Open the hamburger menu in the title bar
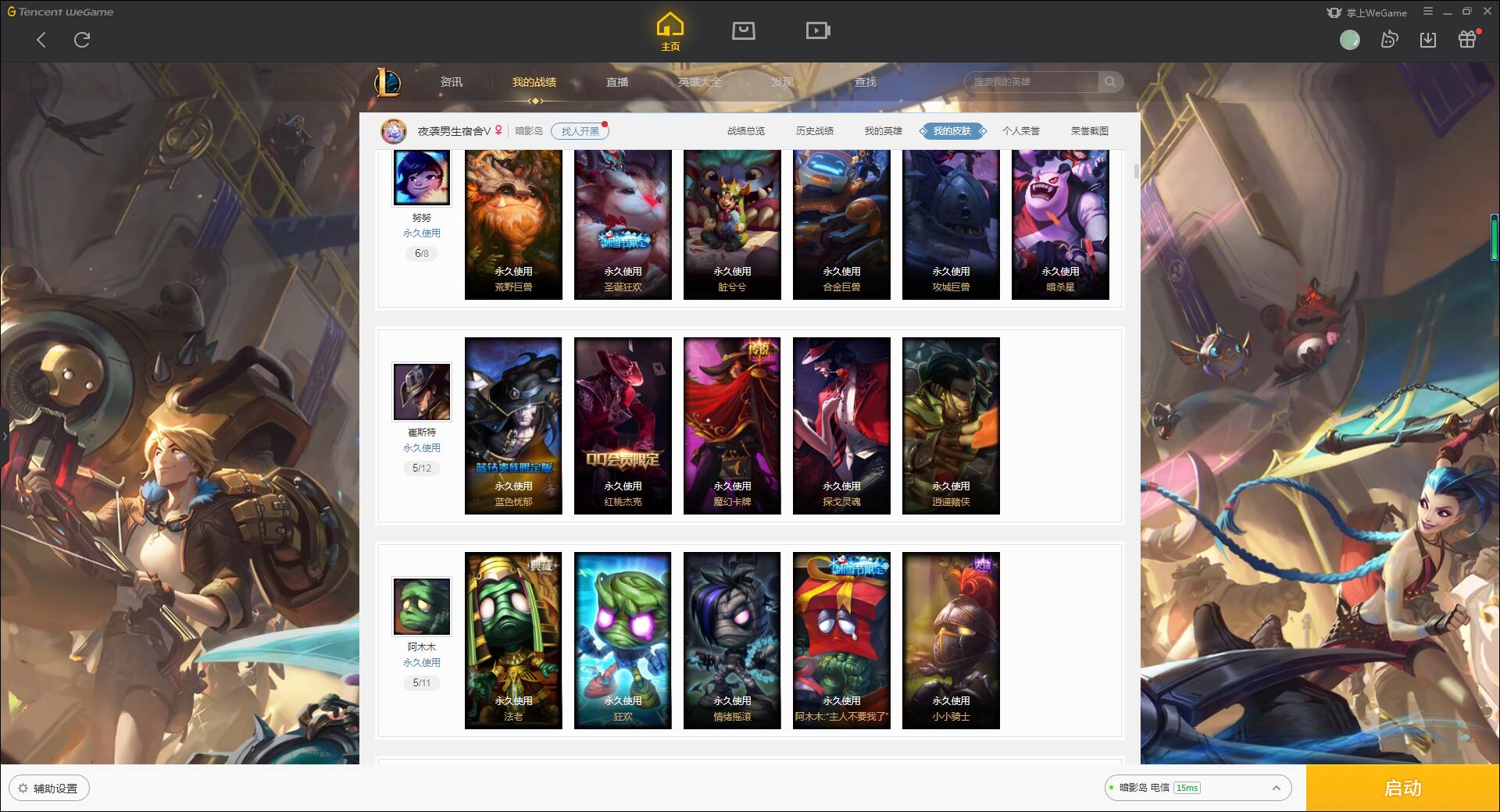1500x812 pixels. tap(1428, 12)
